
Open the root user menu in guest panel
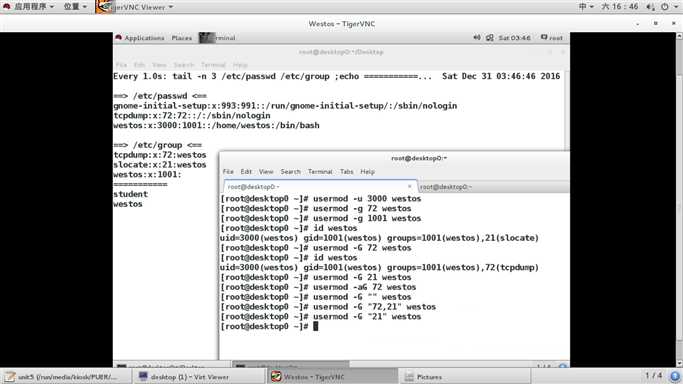[x=552, y=38]
